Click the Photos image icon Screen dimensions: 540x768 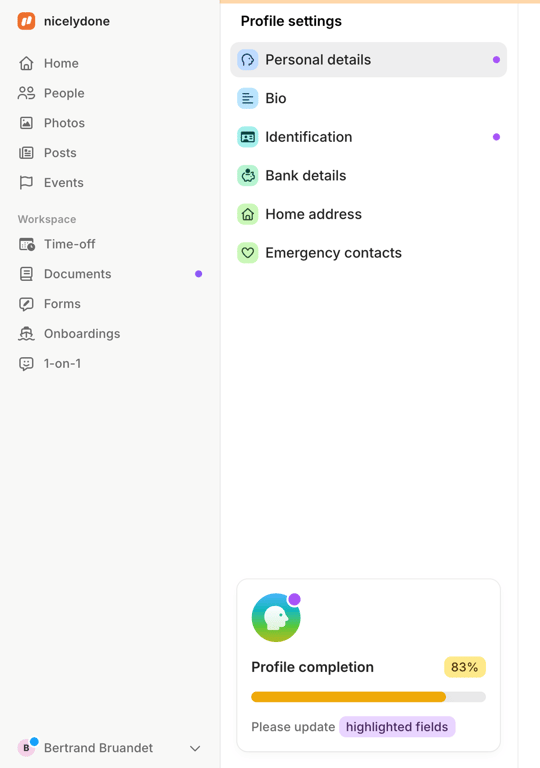point(26,123)
